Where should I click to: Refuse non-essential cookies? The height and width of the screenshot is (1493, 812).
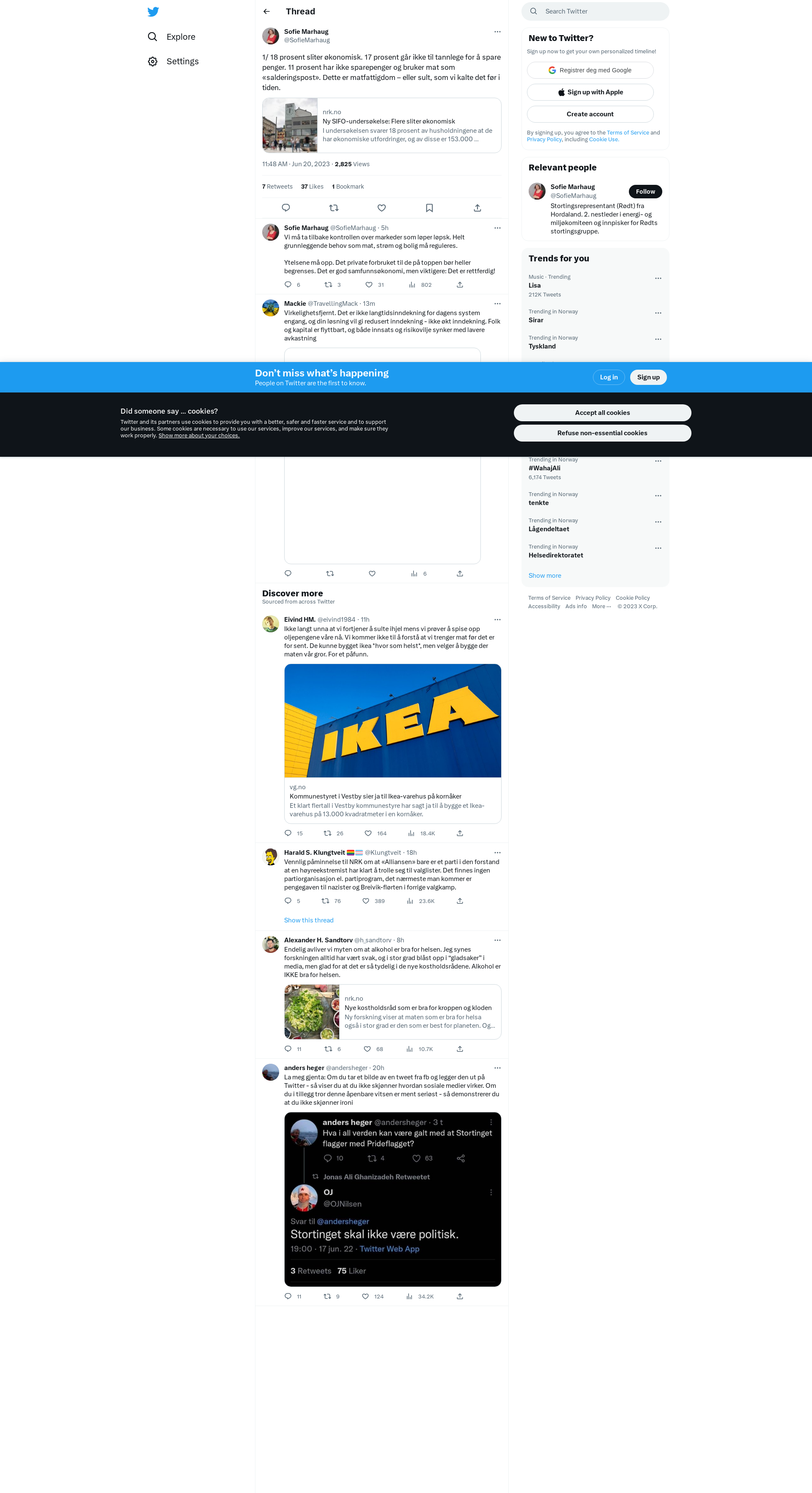pos(602,433)
